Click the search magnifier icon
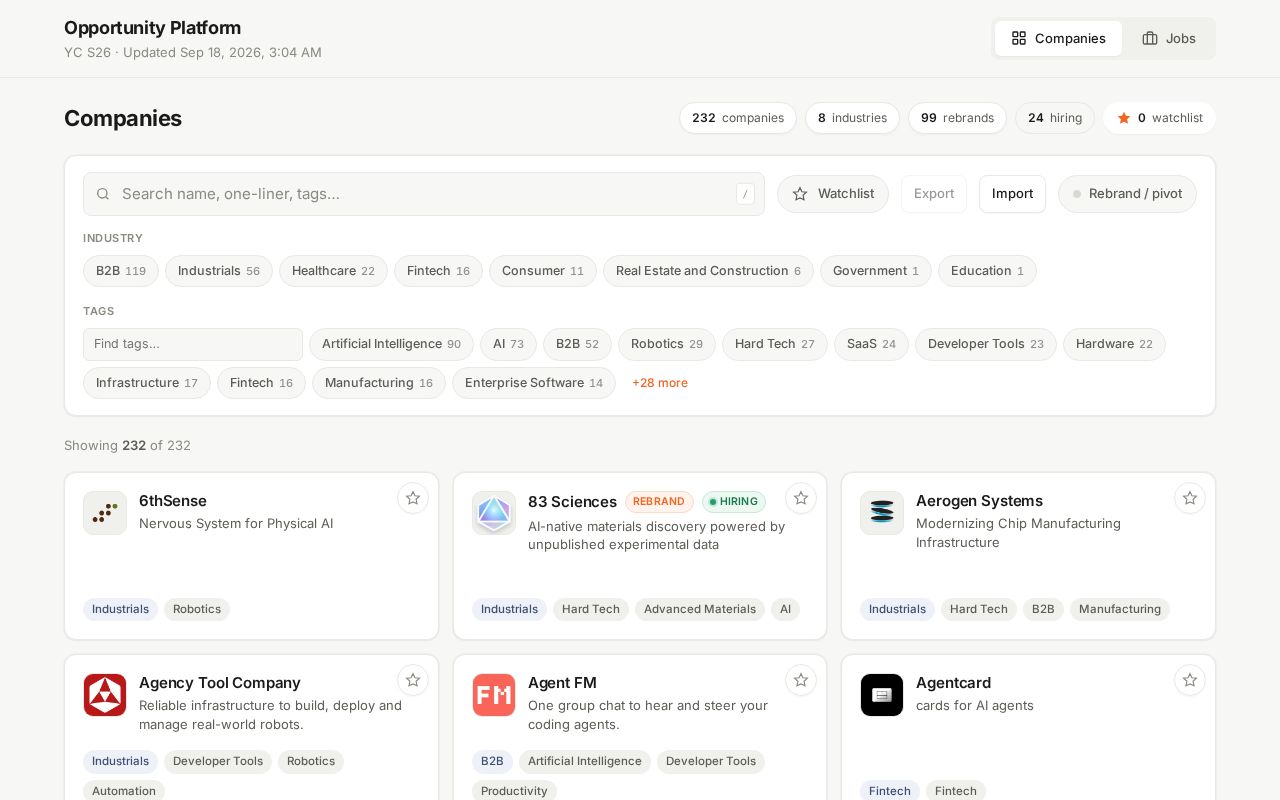Viewport: 1280px width, 800px height. click(x=103, y=194)
